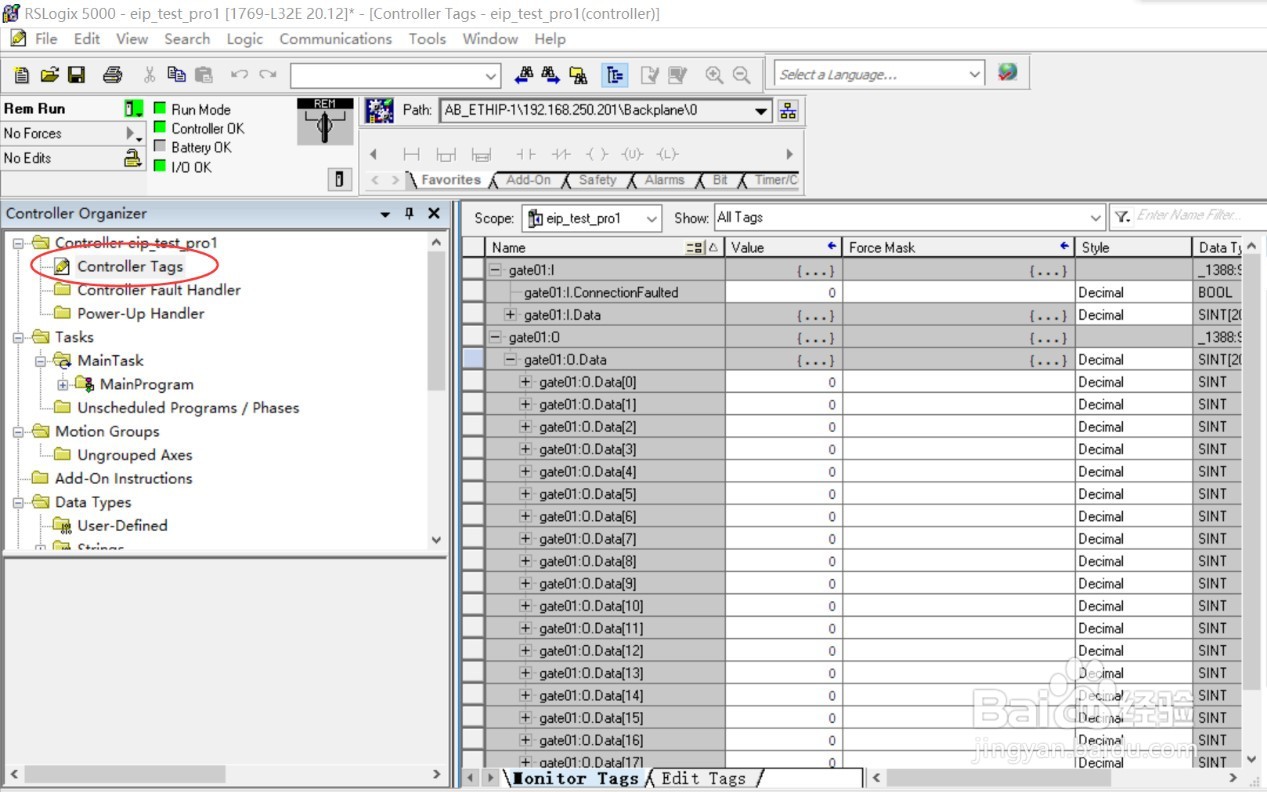Click the Verify controller icon

click(677, 75)
